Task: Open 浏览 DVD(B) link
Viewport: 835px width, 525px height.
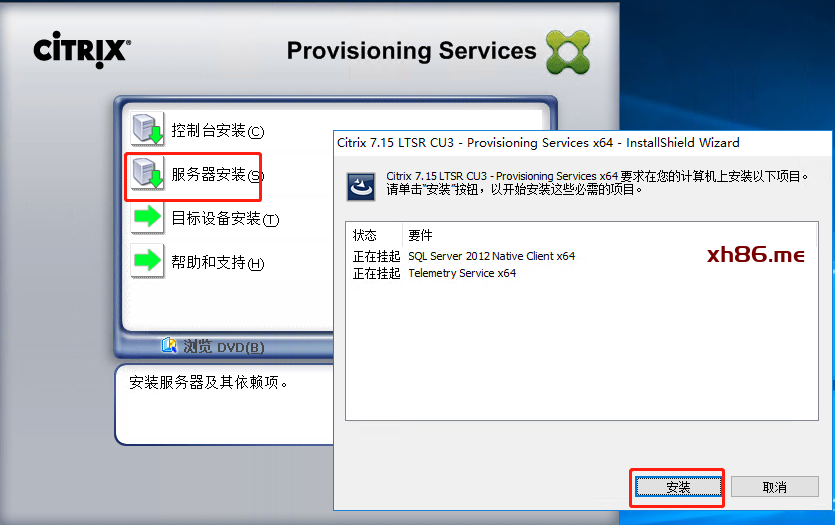Action: pos(224,347)
